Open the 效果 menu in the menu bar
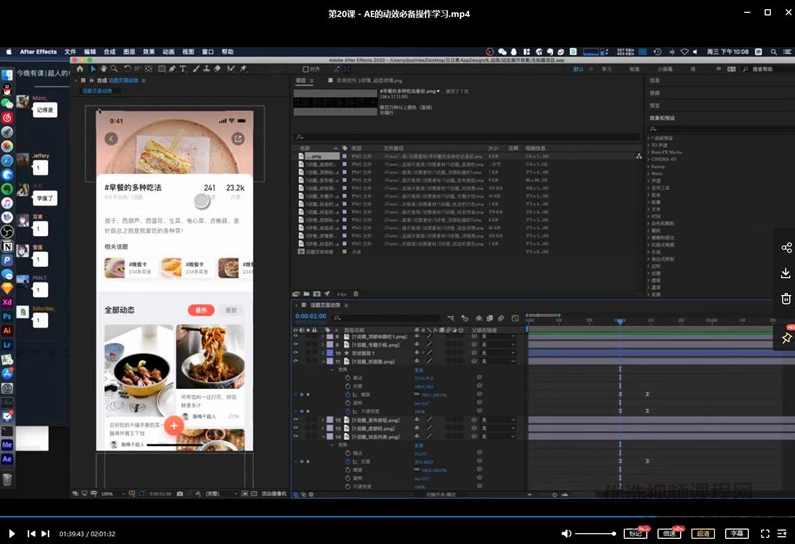Screen dimensions: 795x544 click(x=149, y=51)
